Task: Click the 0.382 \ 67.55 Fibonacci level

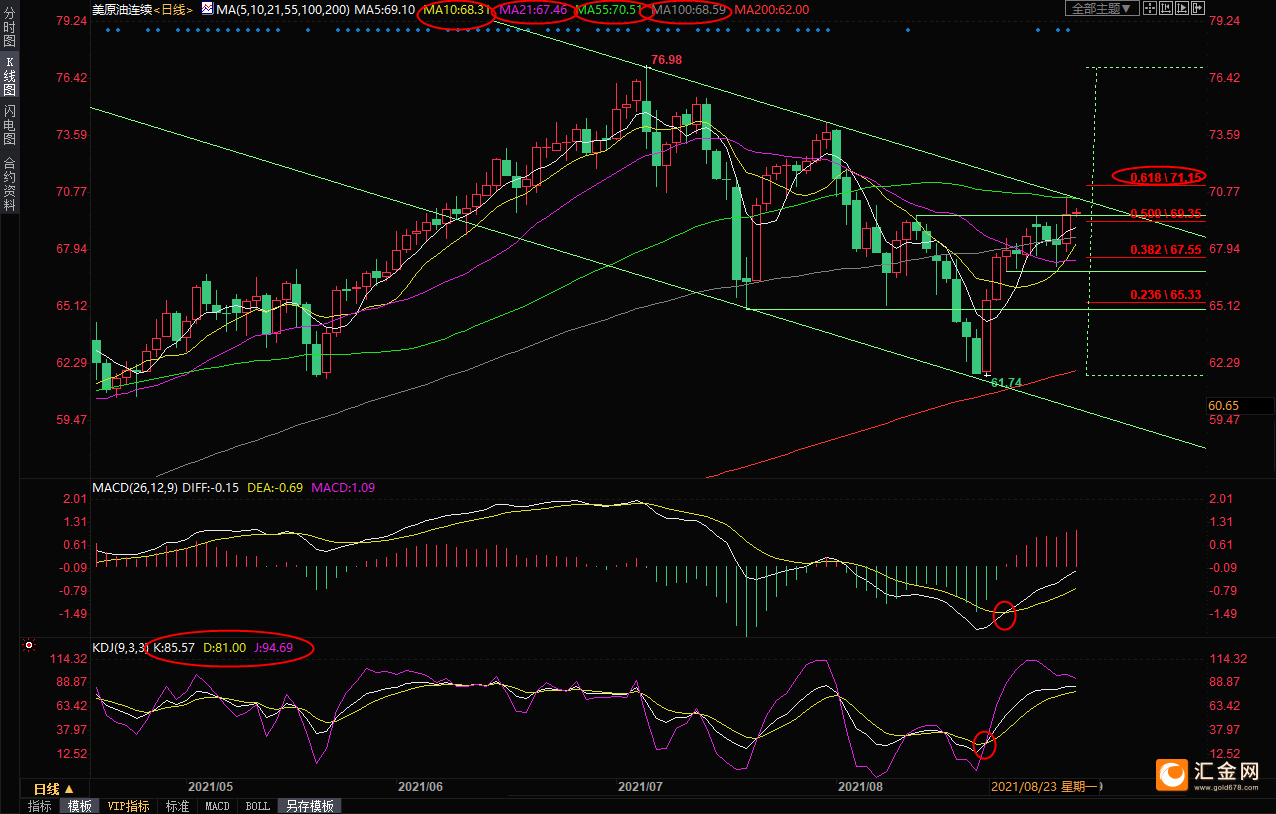Action: pos(1165,250)
